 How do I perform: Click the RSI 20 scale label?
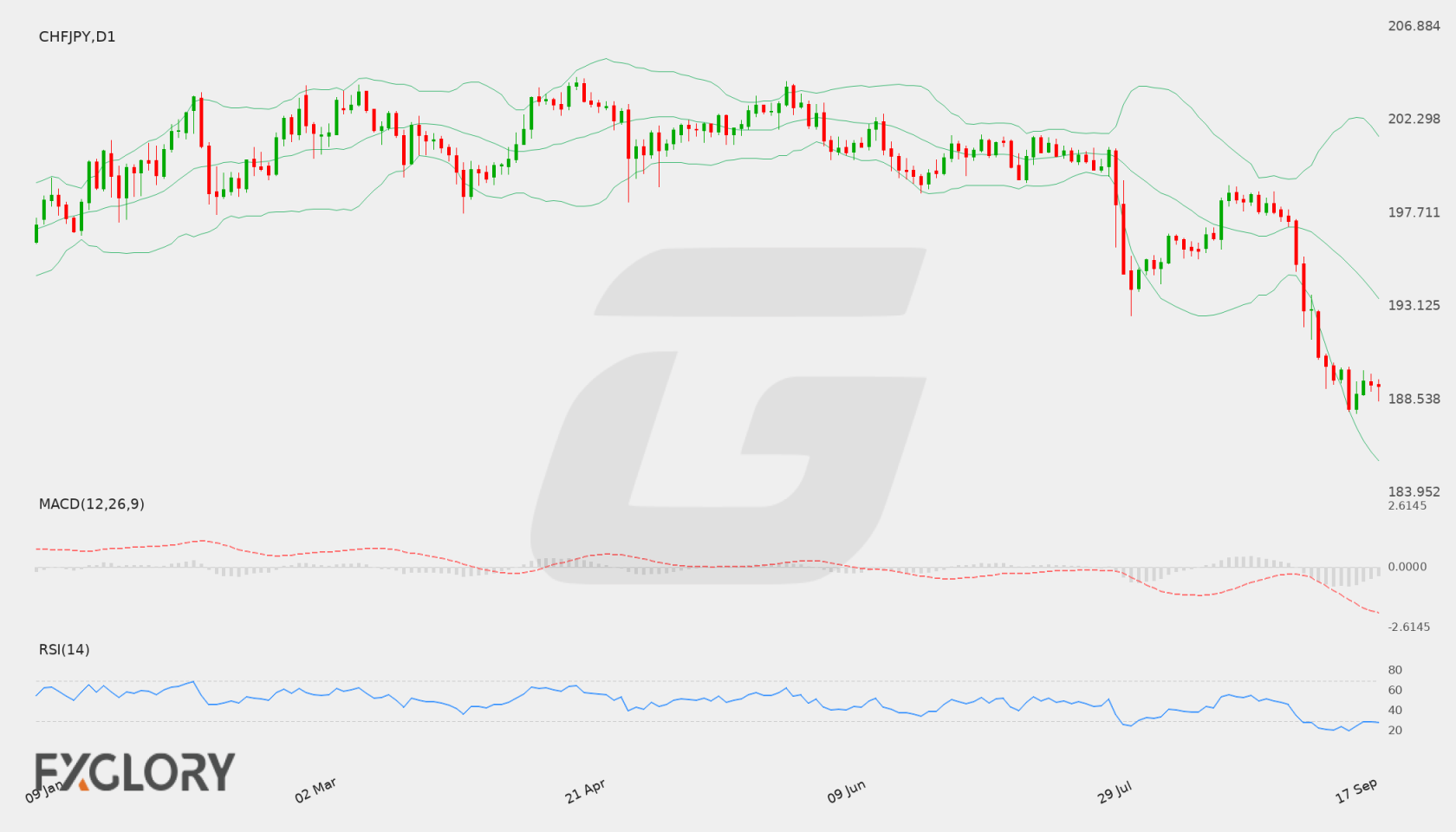coord(1394,730)
